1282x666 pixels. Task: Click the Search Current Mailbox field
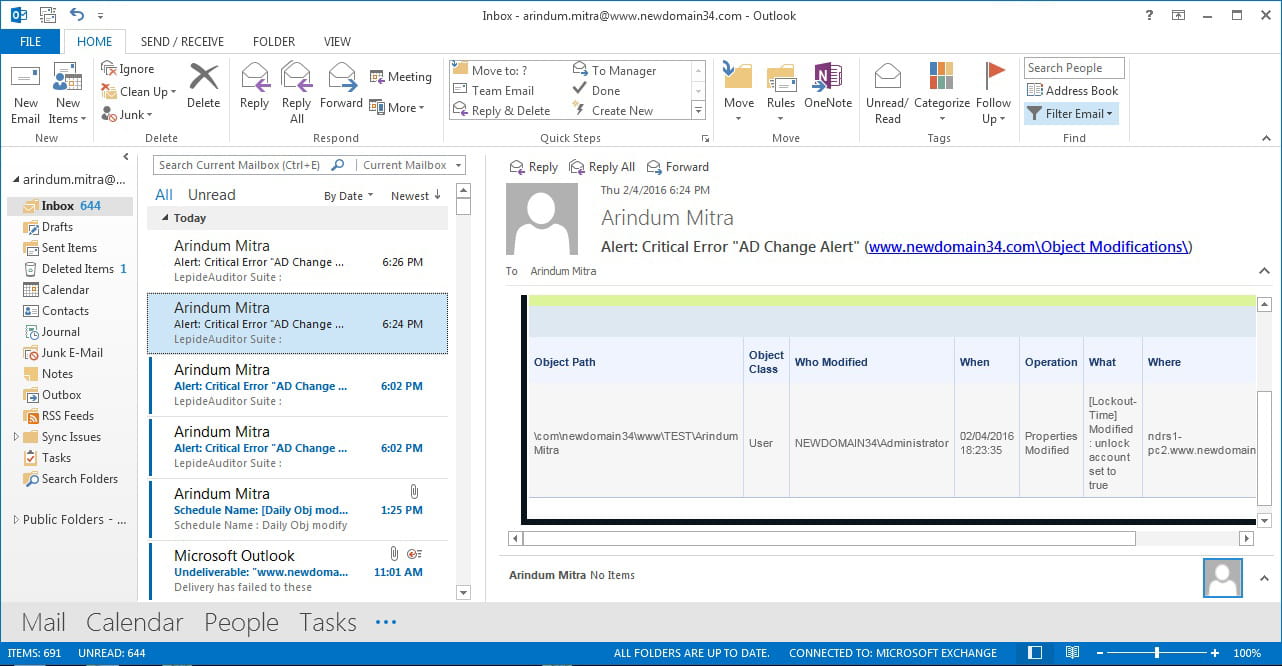point(240,166)
